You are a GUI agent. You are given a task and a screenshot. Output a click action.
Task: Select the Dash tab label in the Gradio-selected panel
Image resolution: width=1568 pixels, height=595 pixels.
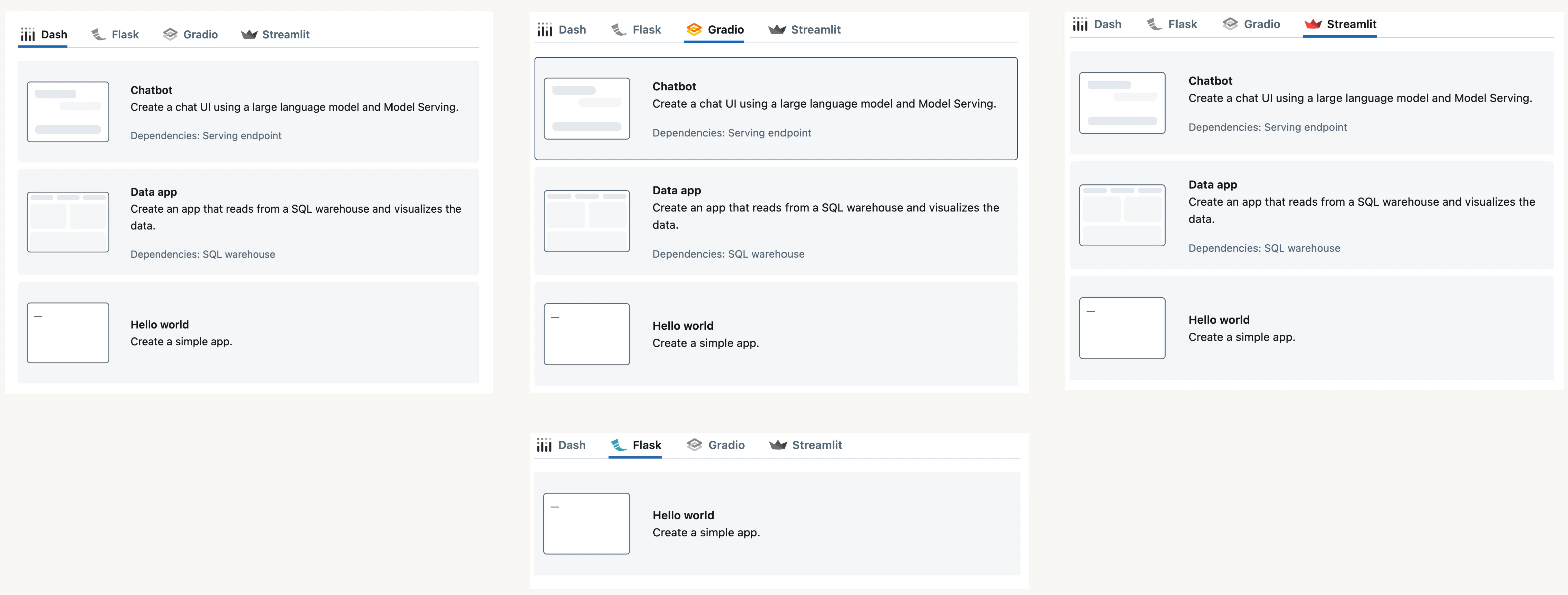click(572, 29)
